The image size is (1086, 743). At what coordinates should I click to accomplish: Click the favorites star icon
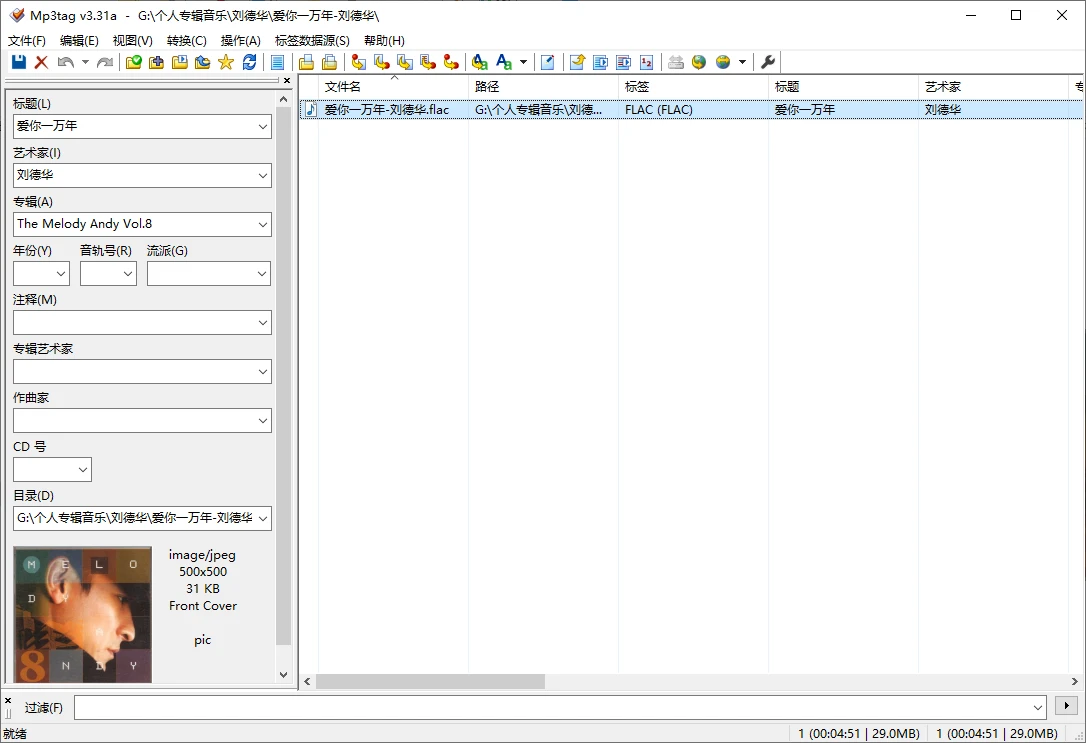pyautogui.click(x=226, y=61)
